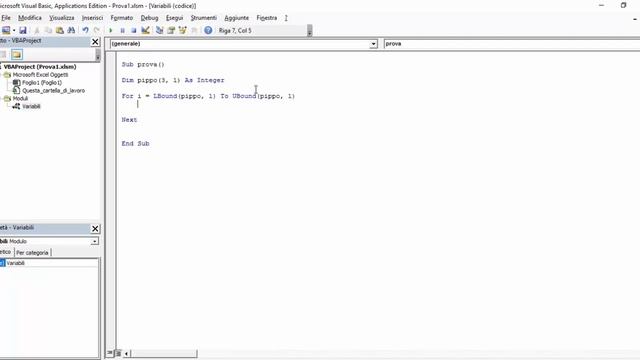Open the Esegui menu
640x360 pixels.
(174, 18)
